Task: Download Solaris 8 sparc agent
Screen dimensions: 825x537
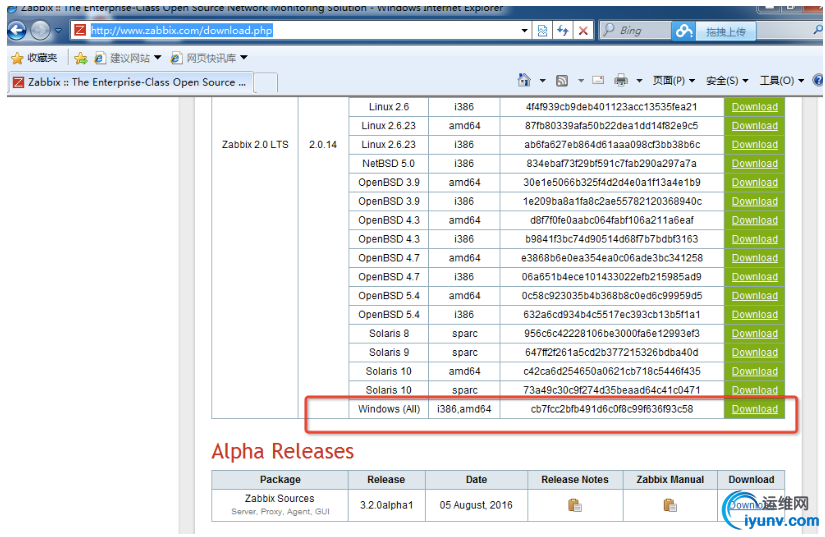Action: tap(754, 333)
